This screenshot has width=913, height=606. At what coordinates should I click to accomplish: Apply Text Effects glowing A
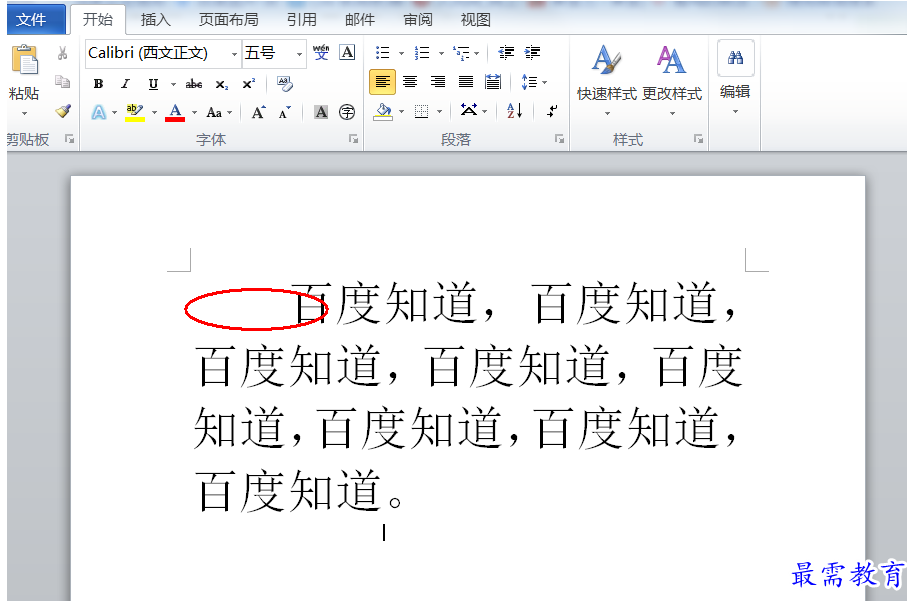(x=99, y=112)
